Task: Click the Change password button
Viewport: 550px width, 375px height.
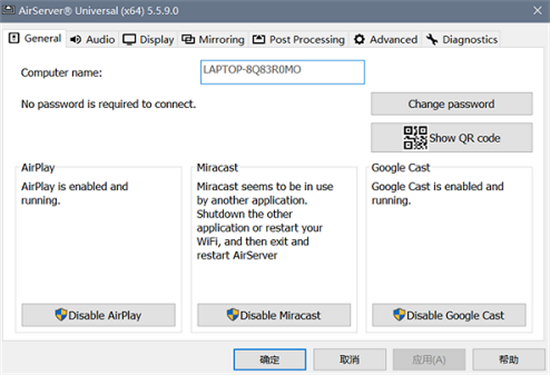Action: click(451, 104)
